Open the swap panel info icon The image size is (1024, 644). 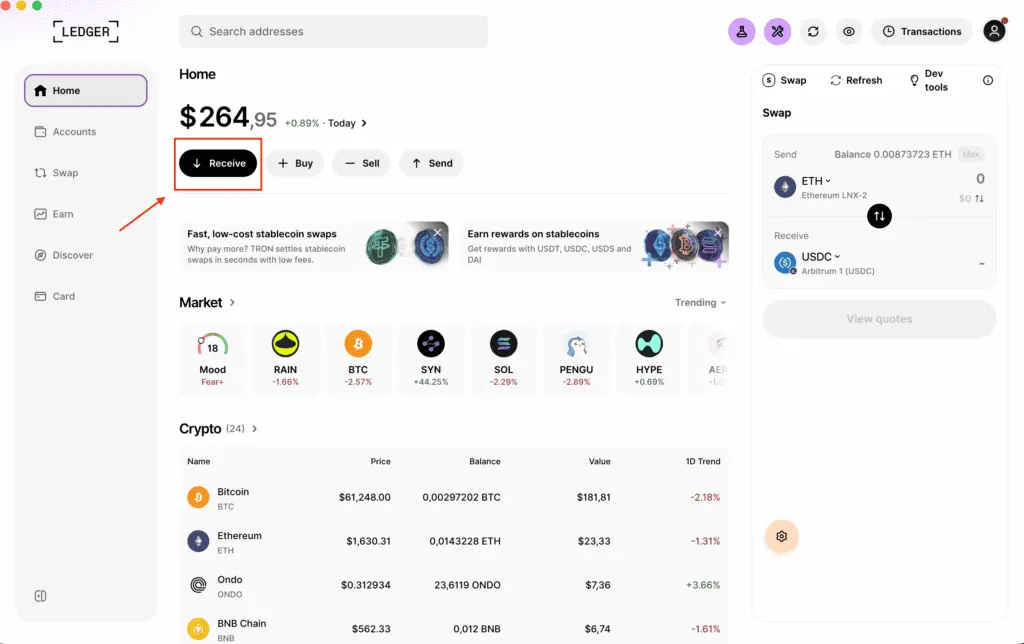click(x=987, y=80)
